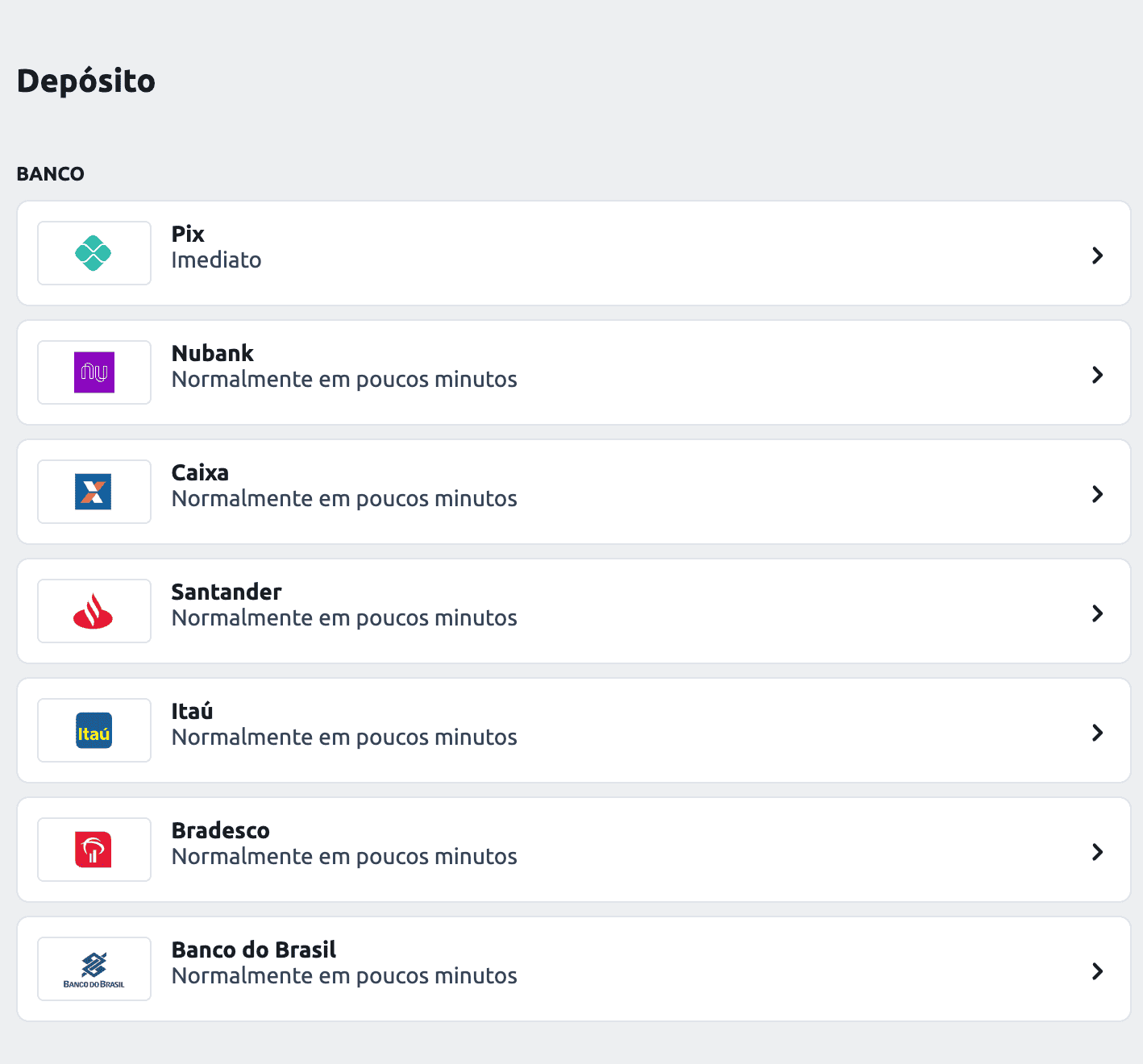The height and width of the screenshot is (1064, 1143).
Task: Click 'Normalmente em poucos minutos' under Itaú
Action: pos(344,738)
